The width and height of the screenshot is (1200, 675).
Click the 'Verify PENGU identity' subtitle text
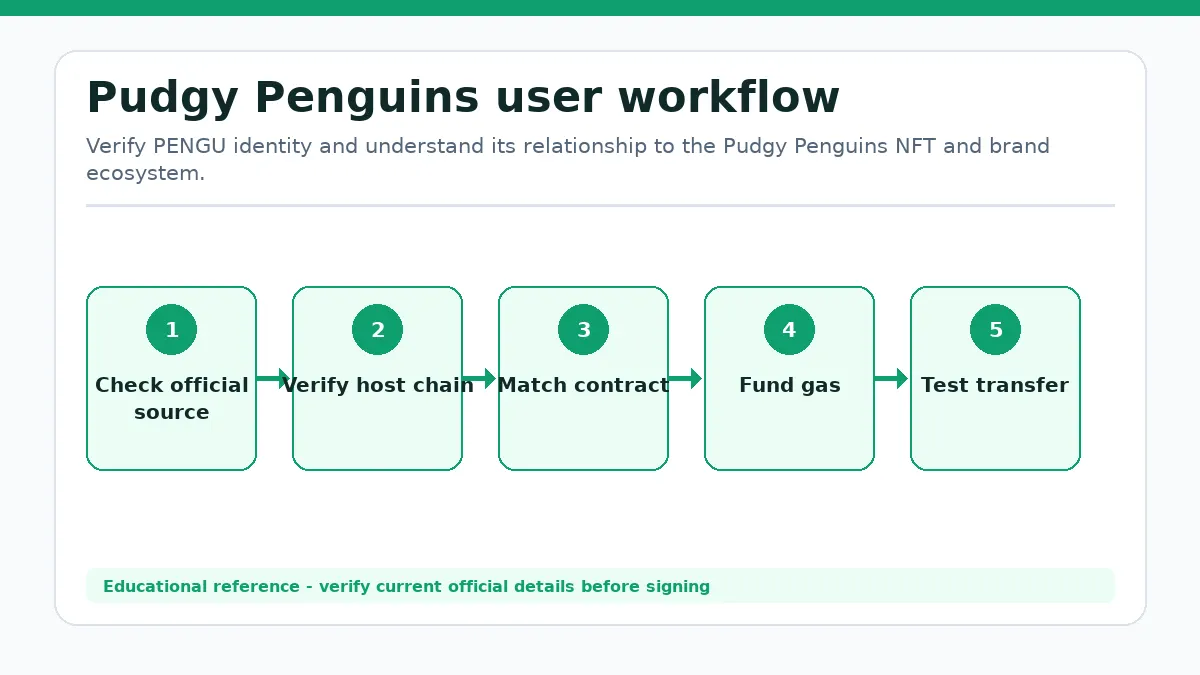point(568,159)
